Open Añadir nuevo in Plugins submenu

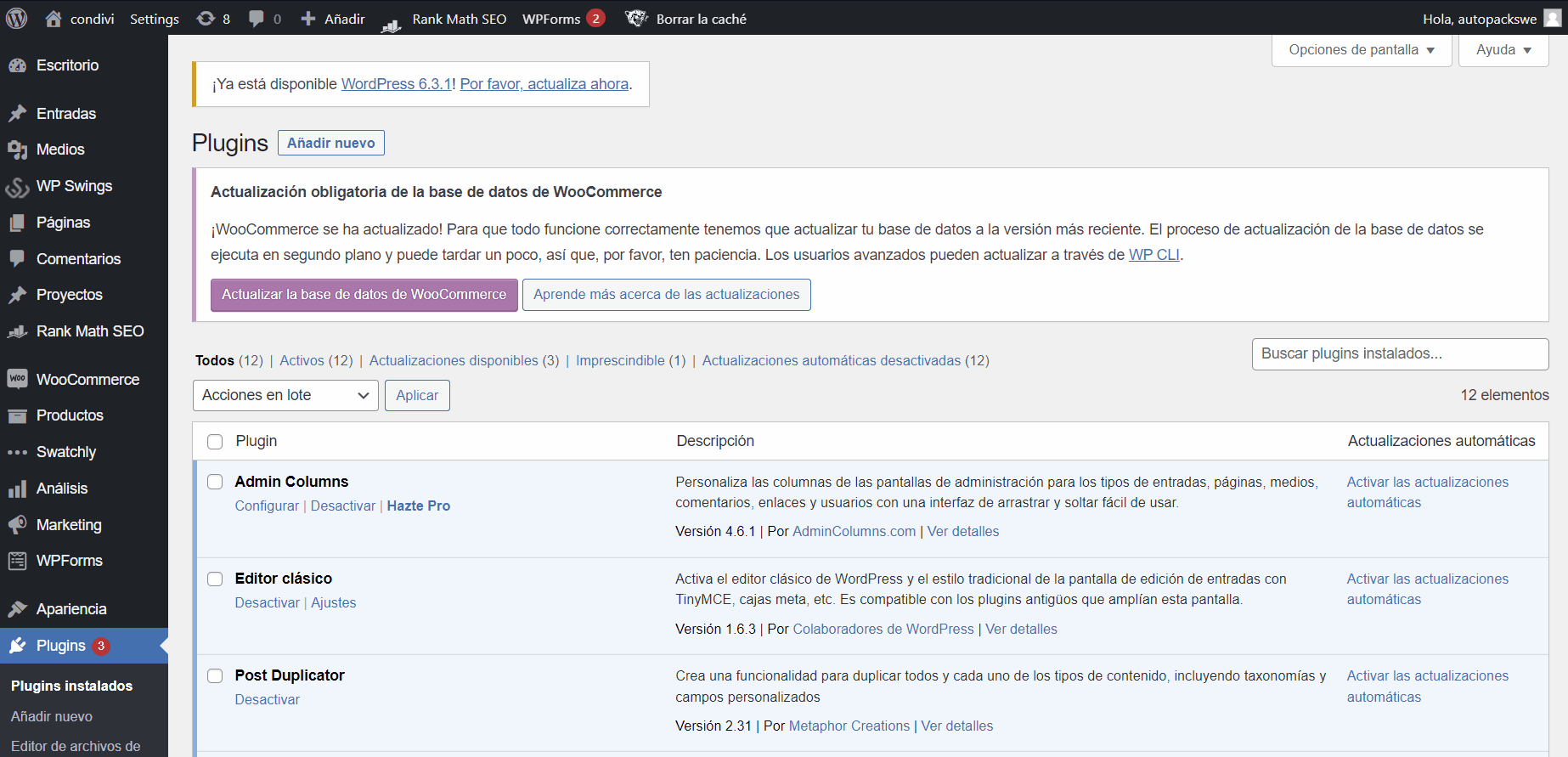tap(52, 716)
